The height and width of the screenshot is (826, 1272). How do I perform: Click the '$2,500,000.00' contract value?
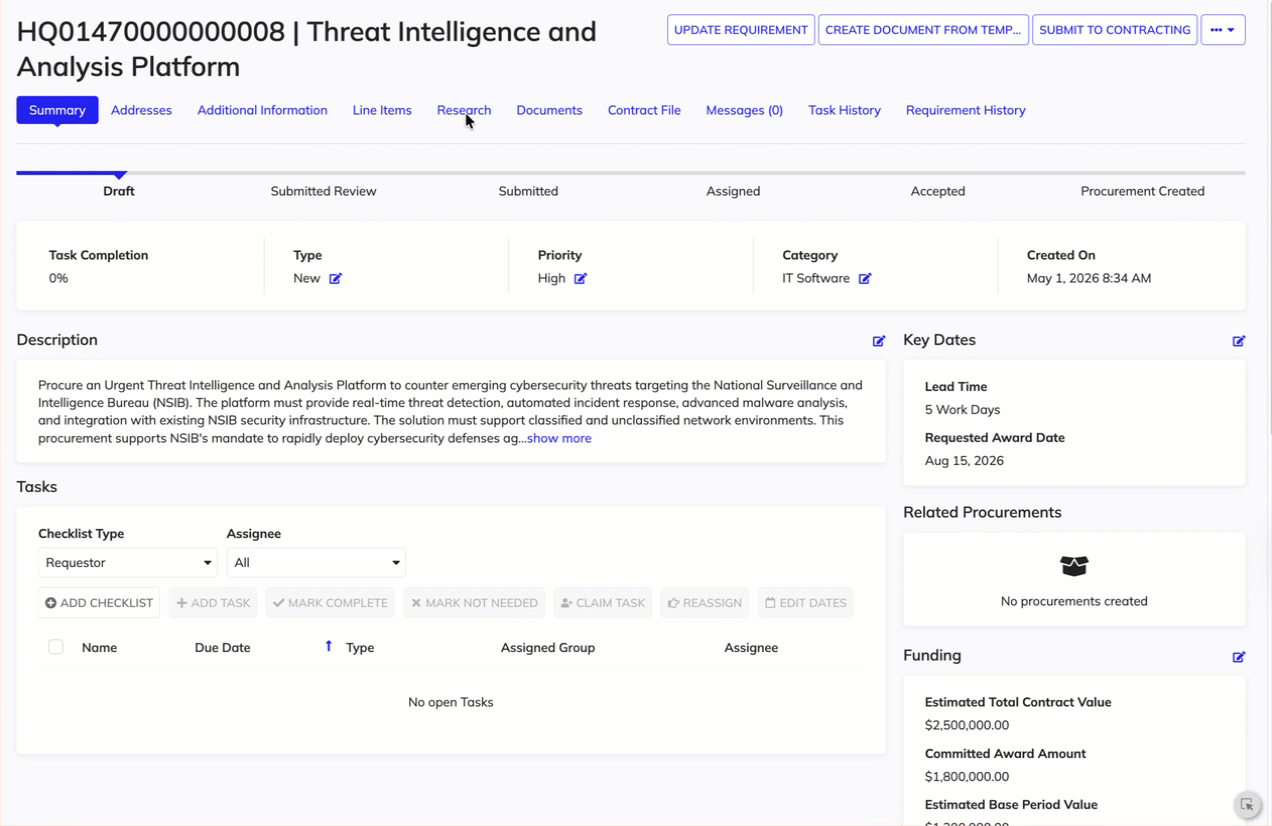pyautogui.click(x=967, y=725)
